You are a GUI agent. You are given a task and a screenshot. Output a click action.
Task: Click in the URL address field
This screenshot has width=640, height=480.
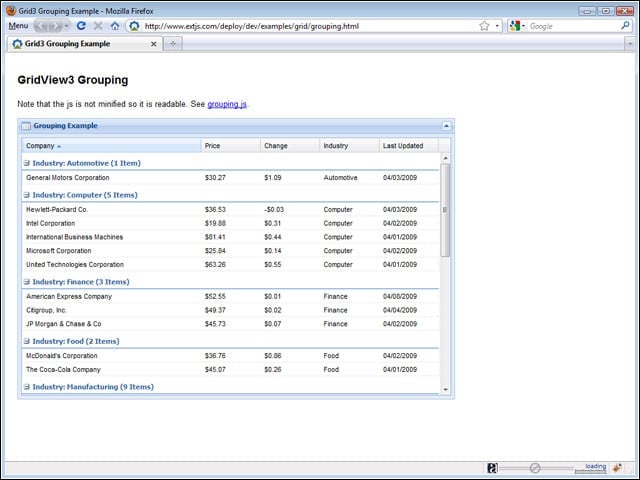coord(310,26)
